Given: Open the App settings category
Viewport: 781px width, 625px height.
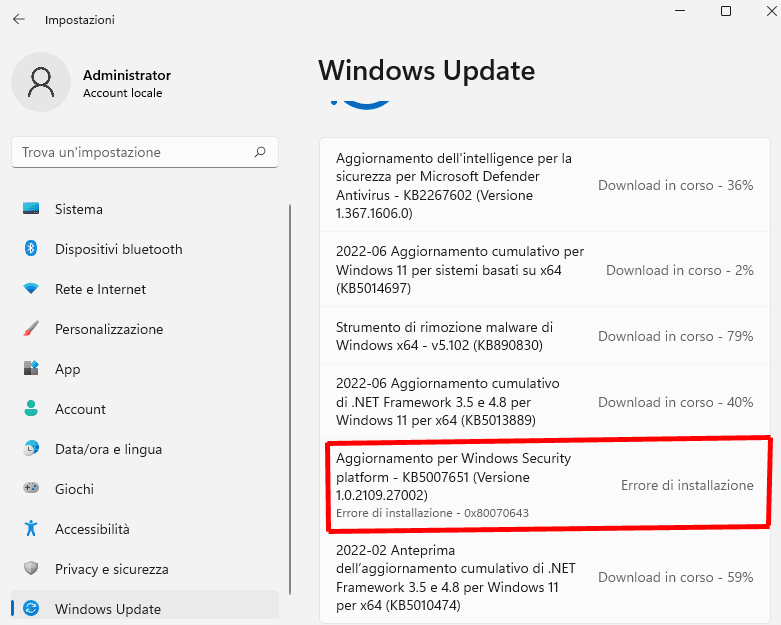Looking at the screenshot, I should click(x=145, y=369).
